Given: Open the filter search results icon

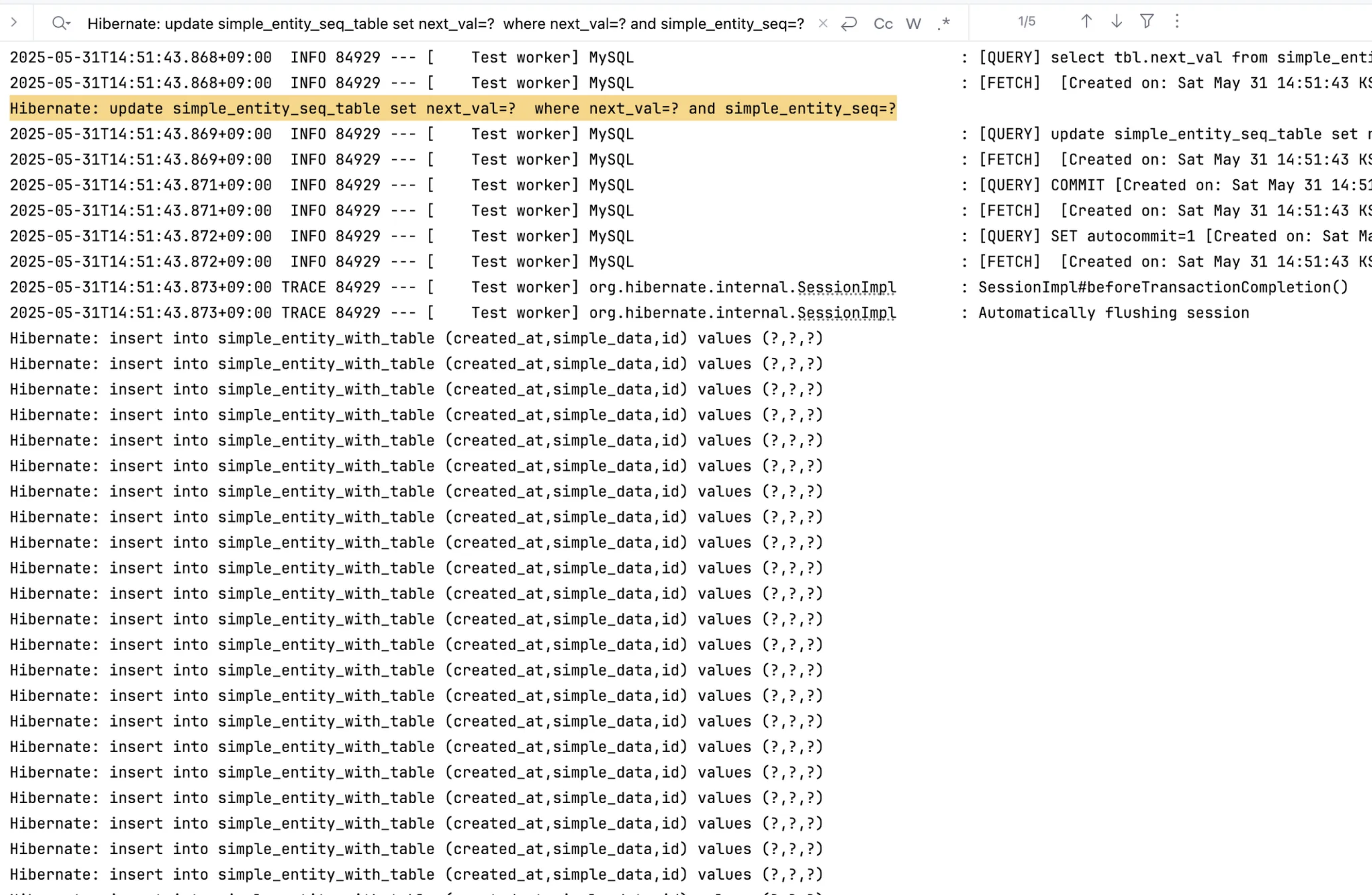Looking at the screenshot, I should pos(1146,21).
